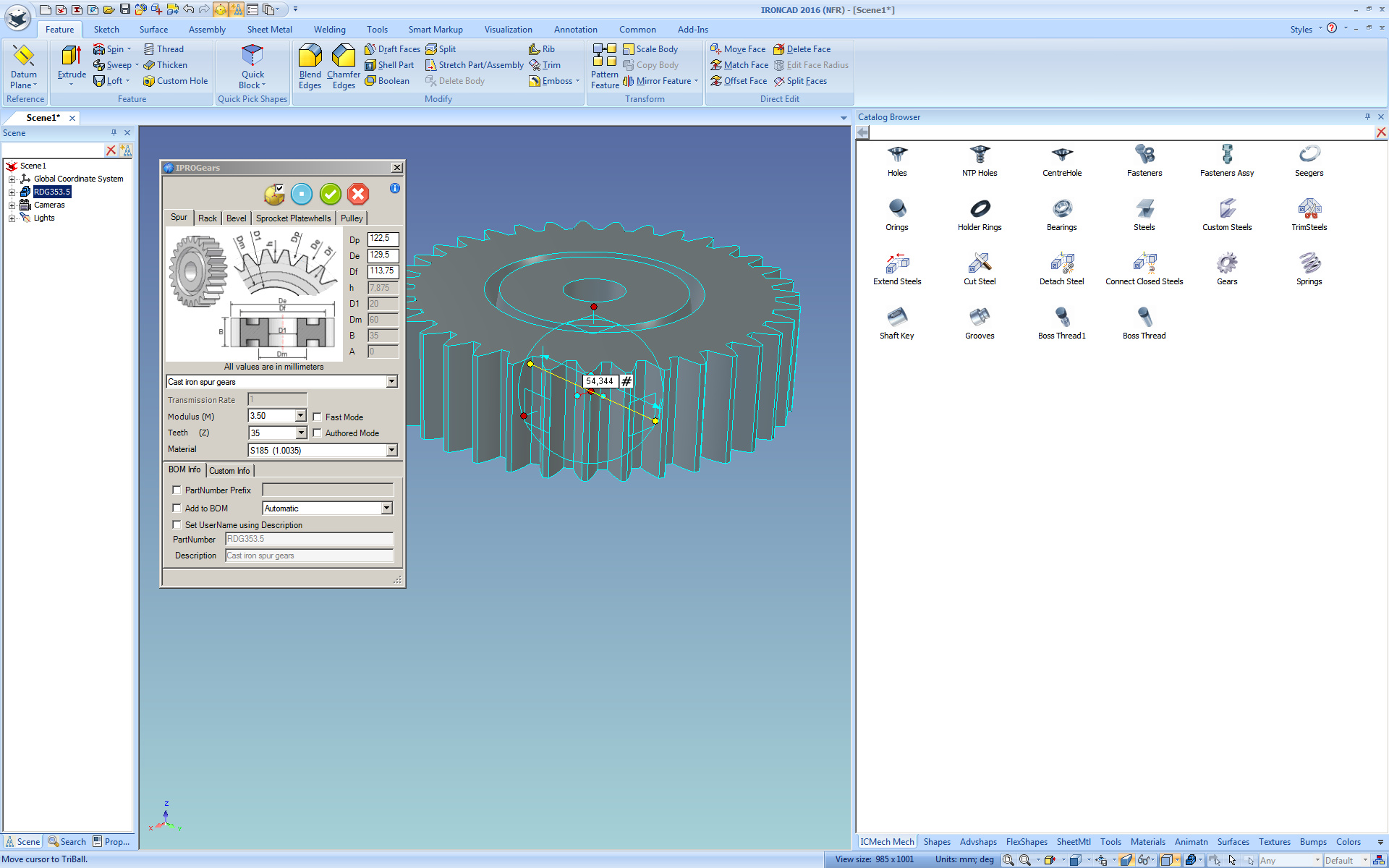Click the red cancel X icon
Screen dimensions: 1389x868
357,194
